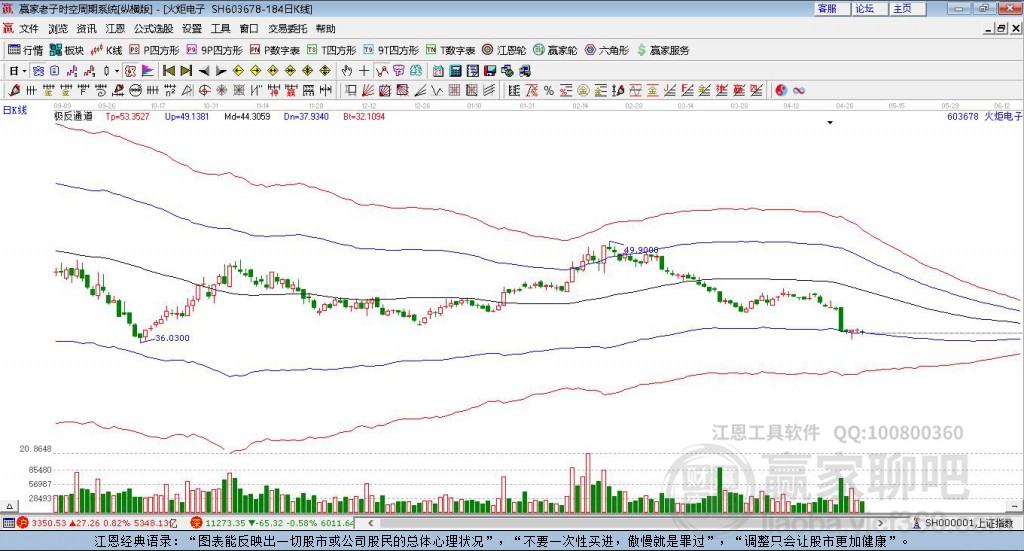
Task: Open the 浏览 menu
Action: coord(58,29)
